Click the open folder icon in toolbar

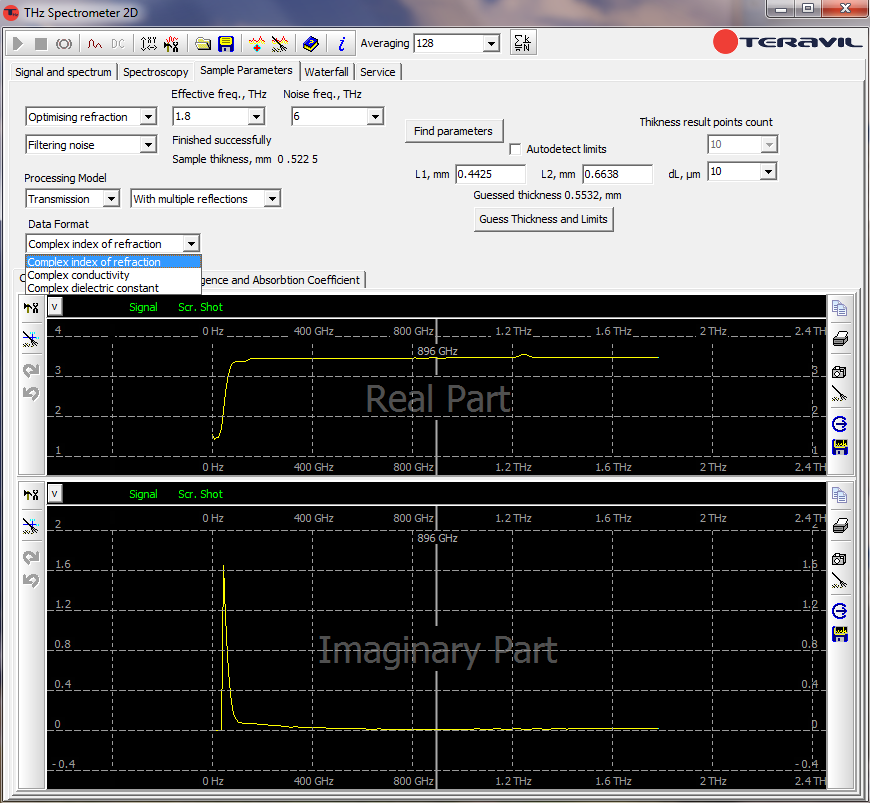tap(203, 44)
